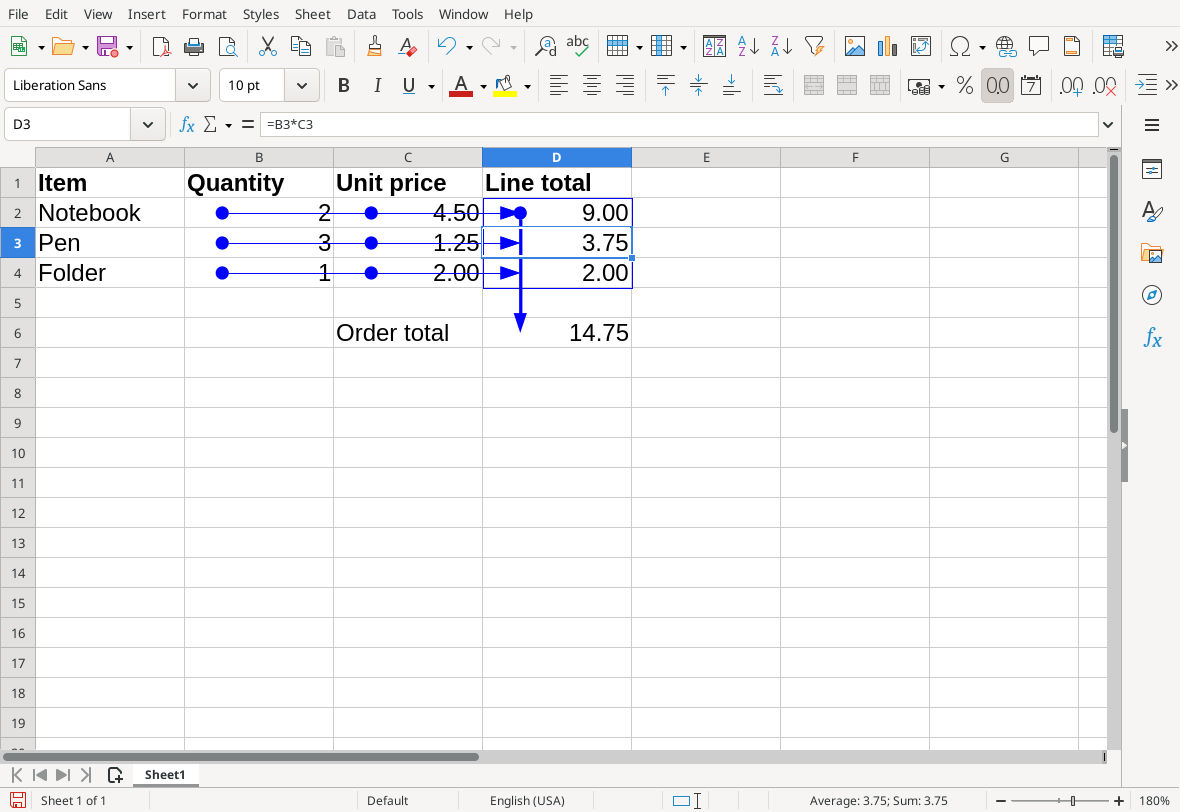Click Sort Ascending icon
The width and height of the screenshot is (1180, 812).
[748, 47]
